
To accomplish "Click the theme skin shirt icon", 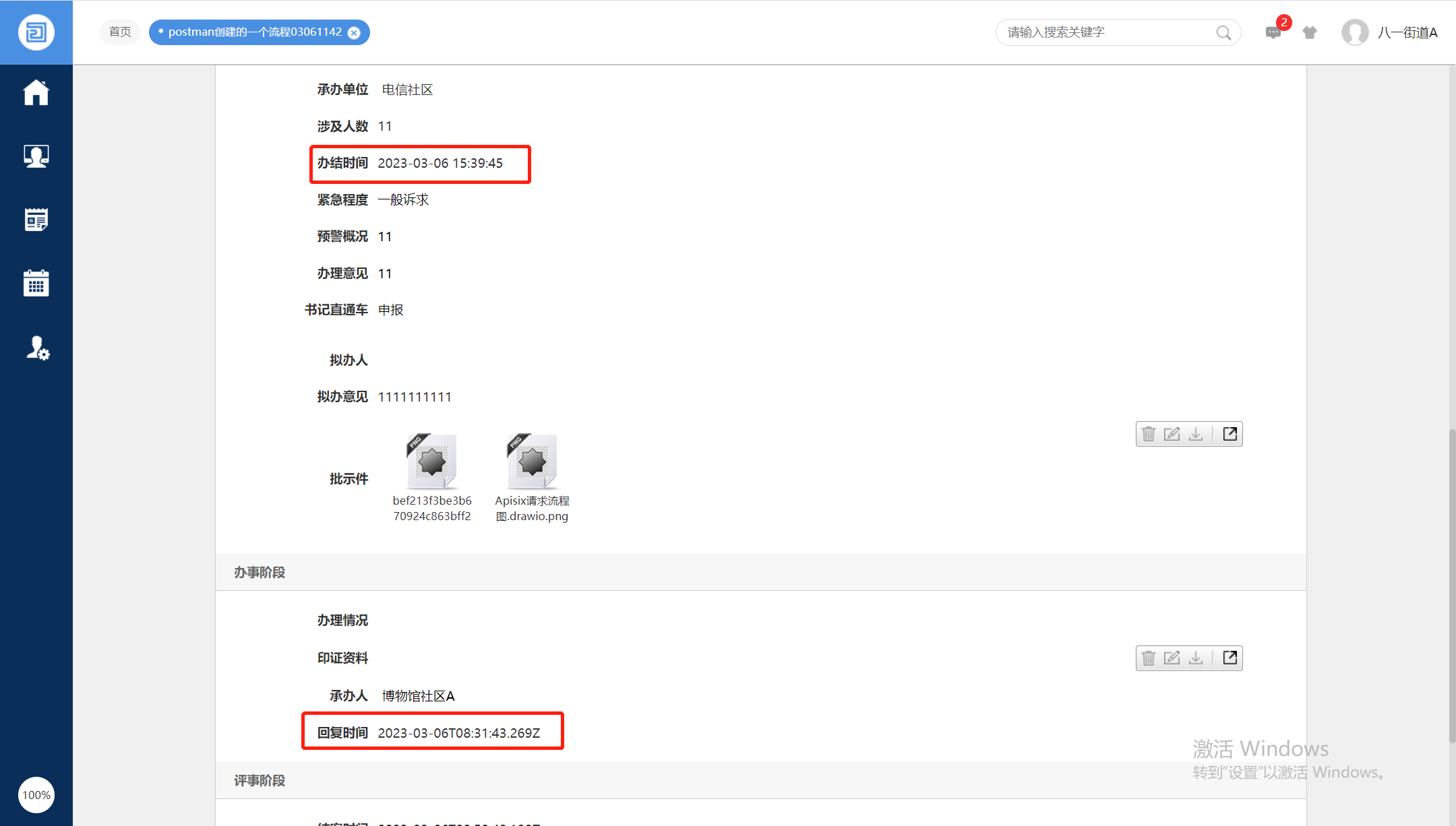I will (x=1309, y=32).
